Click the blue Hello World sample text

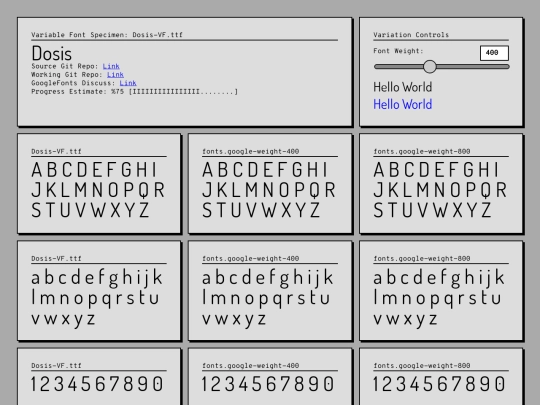(x=403, y=104)
